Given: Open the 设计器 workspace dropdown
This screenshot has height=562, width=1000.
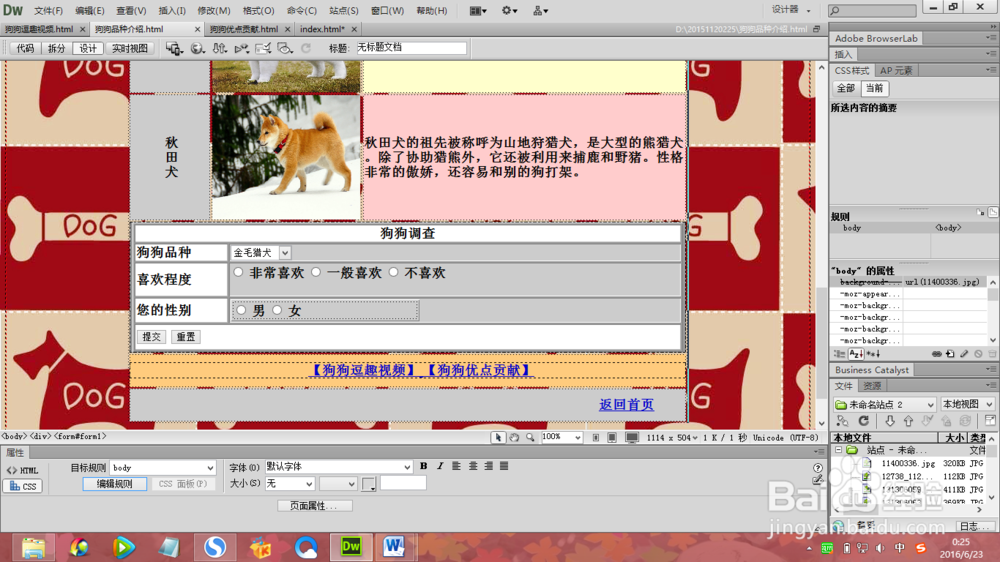Looking at the screenshot, I should click(791, 10).
